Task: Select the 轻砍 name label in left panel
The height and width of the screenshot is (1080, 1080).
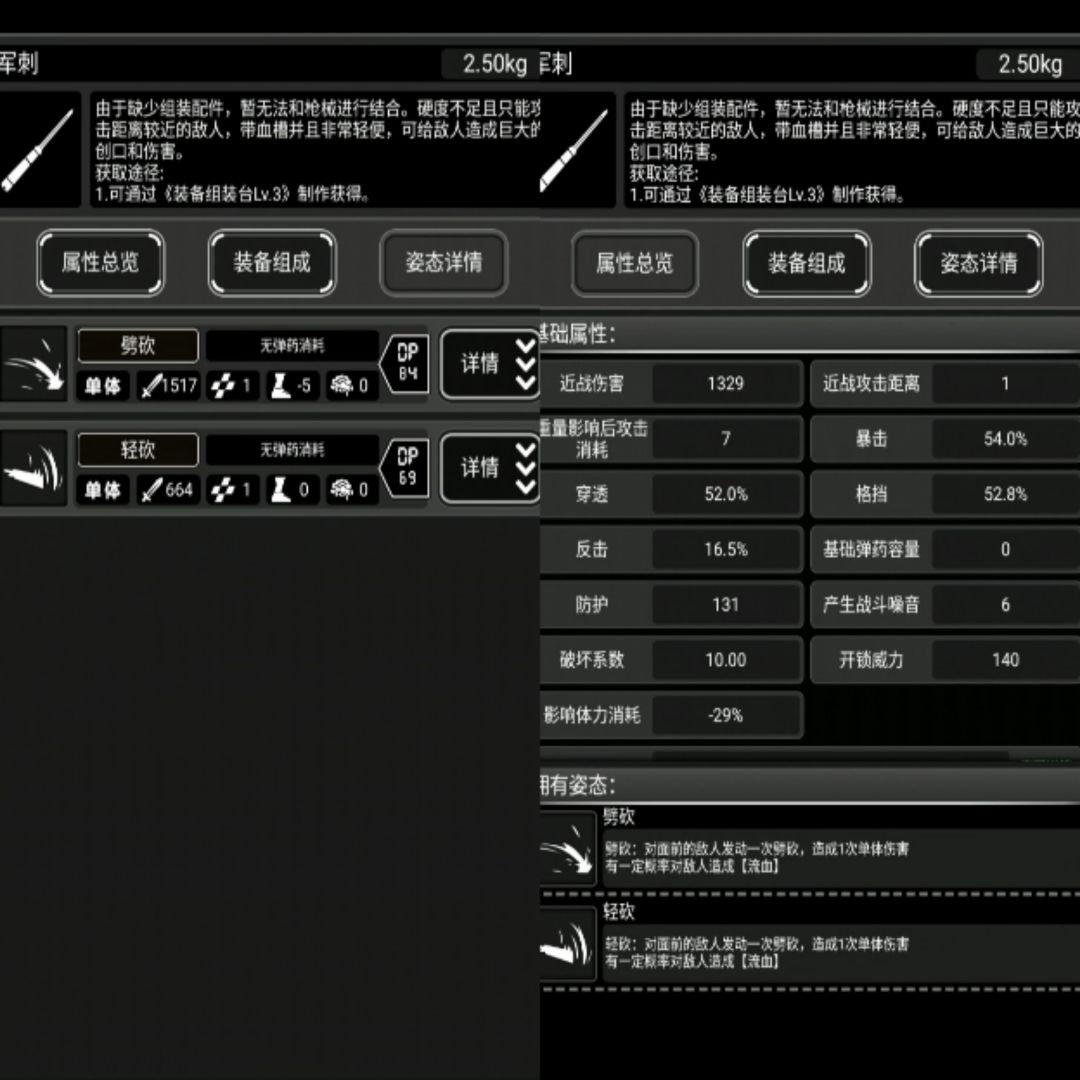Action: click(x=138, y=450)
